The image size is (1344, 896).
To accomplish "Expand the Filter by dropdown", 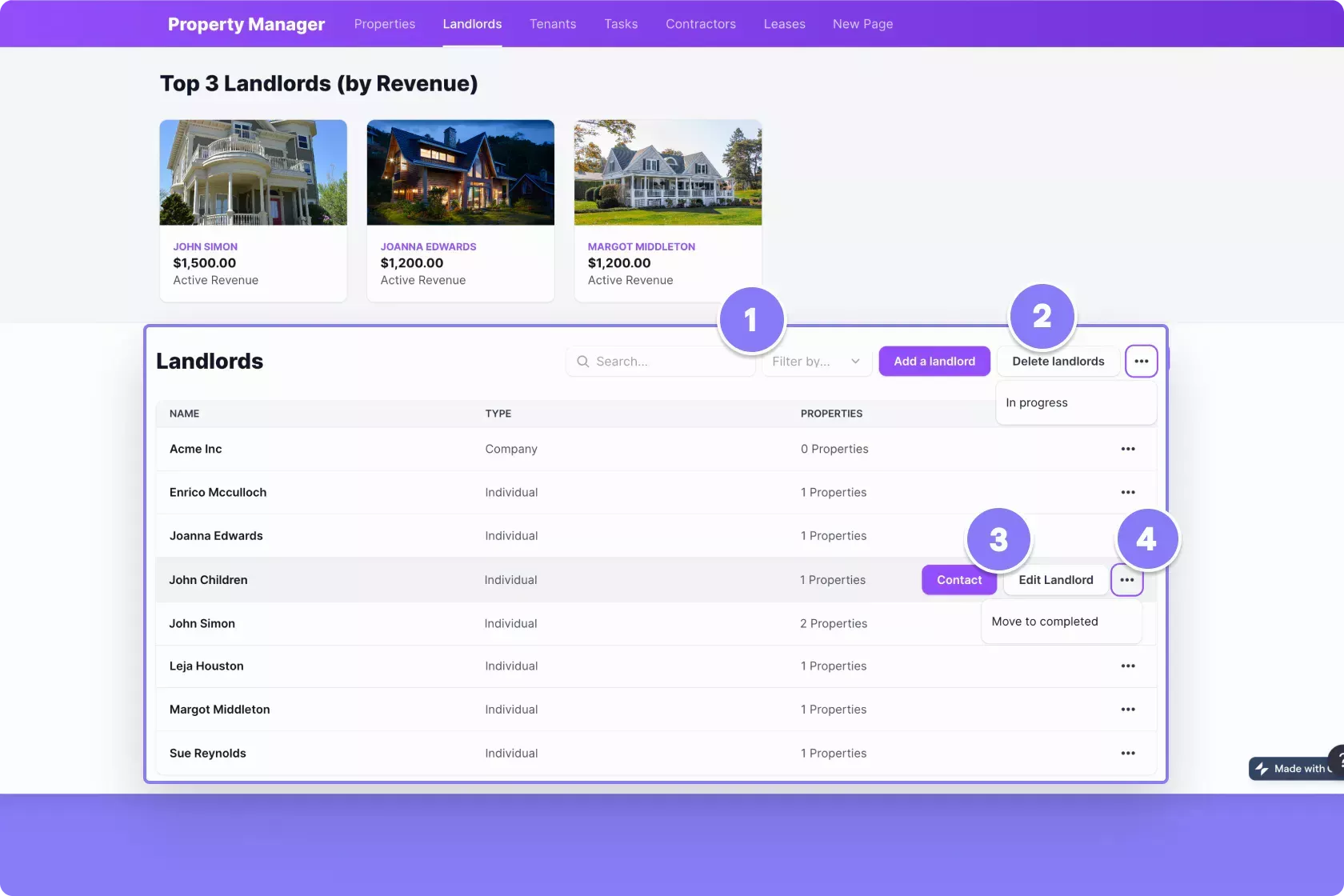I will coord(816,362).
